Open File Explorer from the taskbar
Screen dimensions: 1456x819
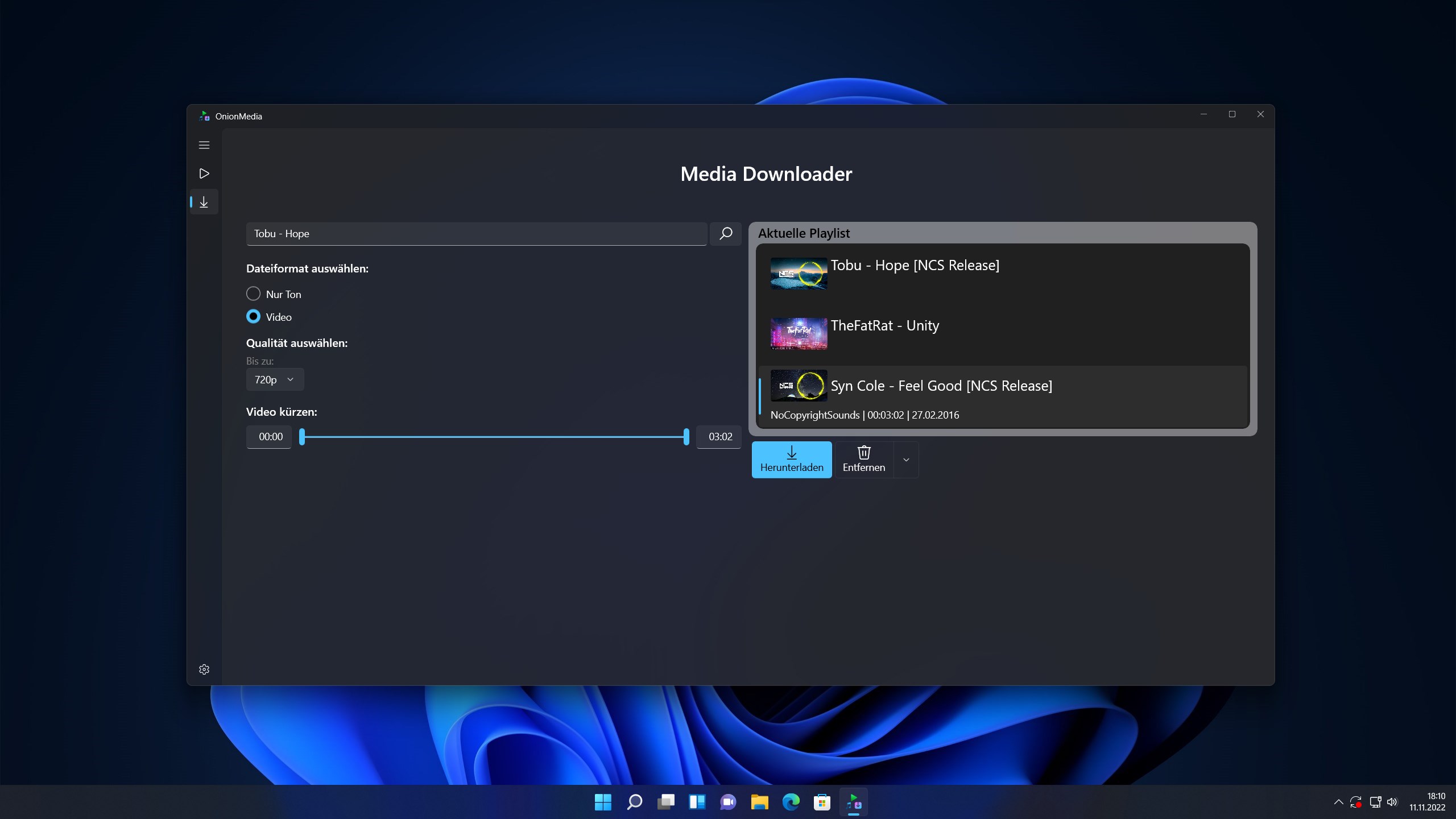pos(760,802)
